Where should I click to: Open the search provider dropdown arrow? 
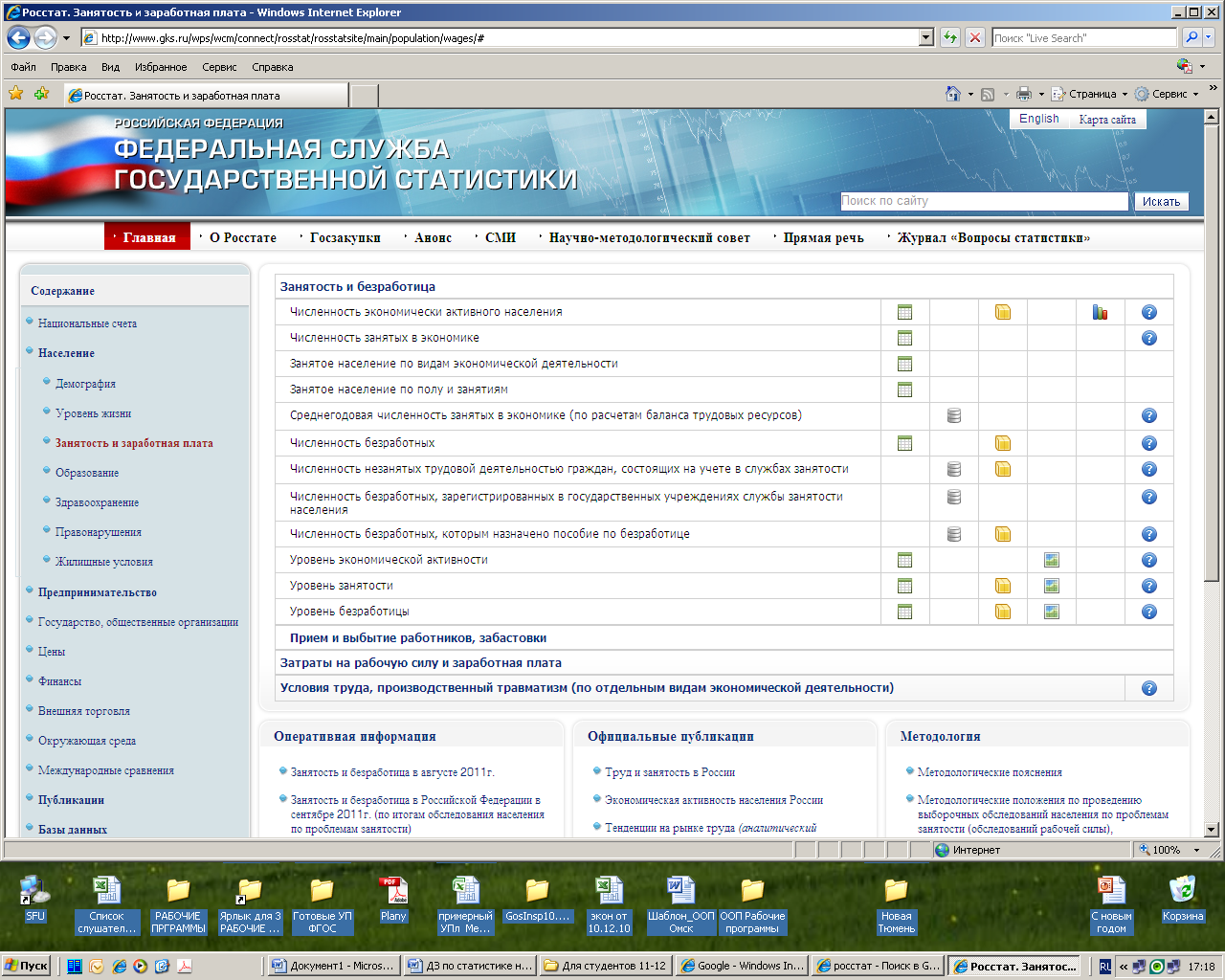1209,37
